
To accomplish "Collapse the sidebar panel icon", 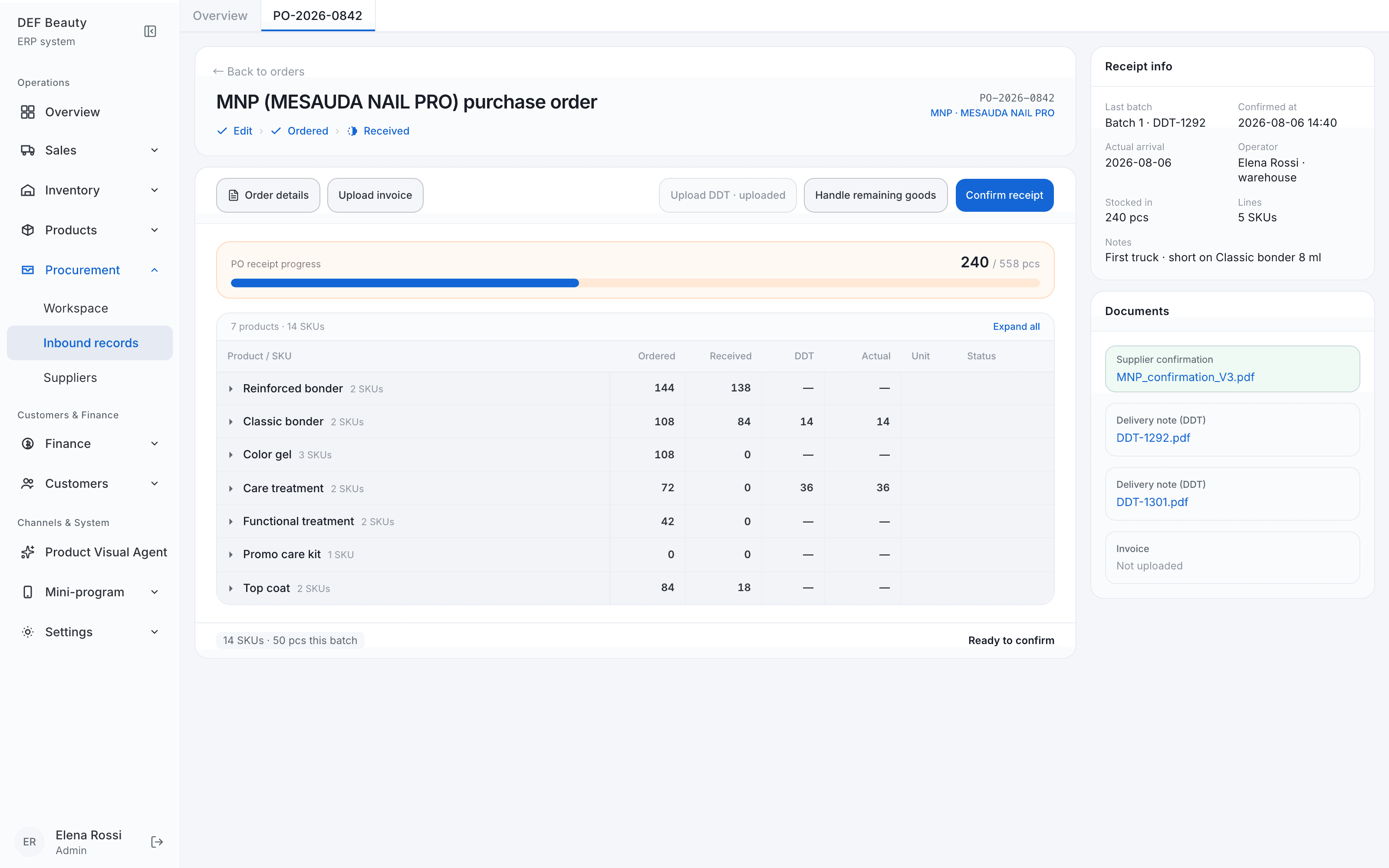I will click(150, 32).
